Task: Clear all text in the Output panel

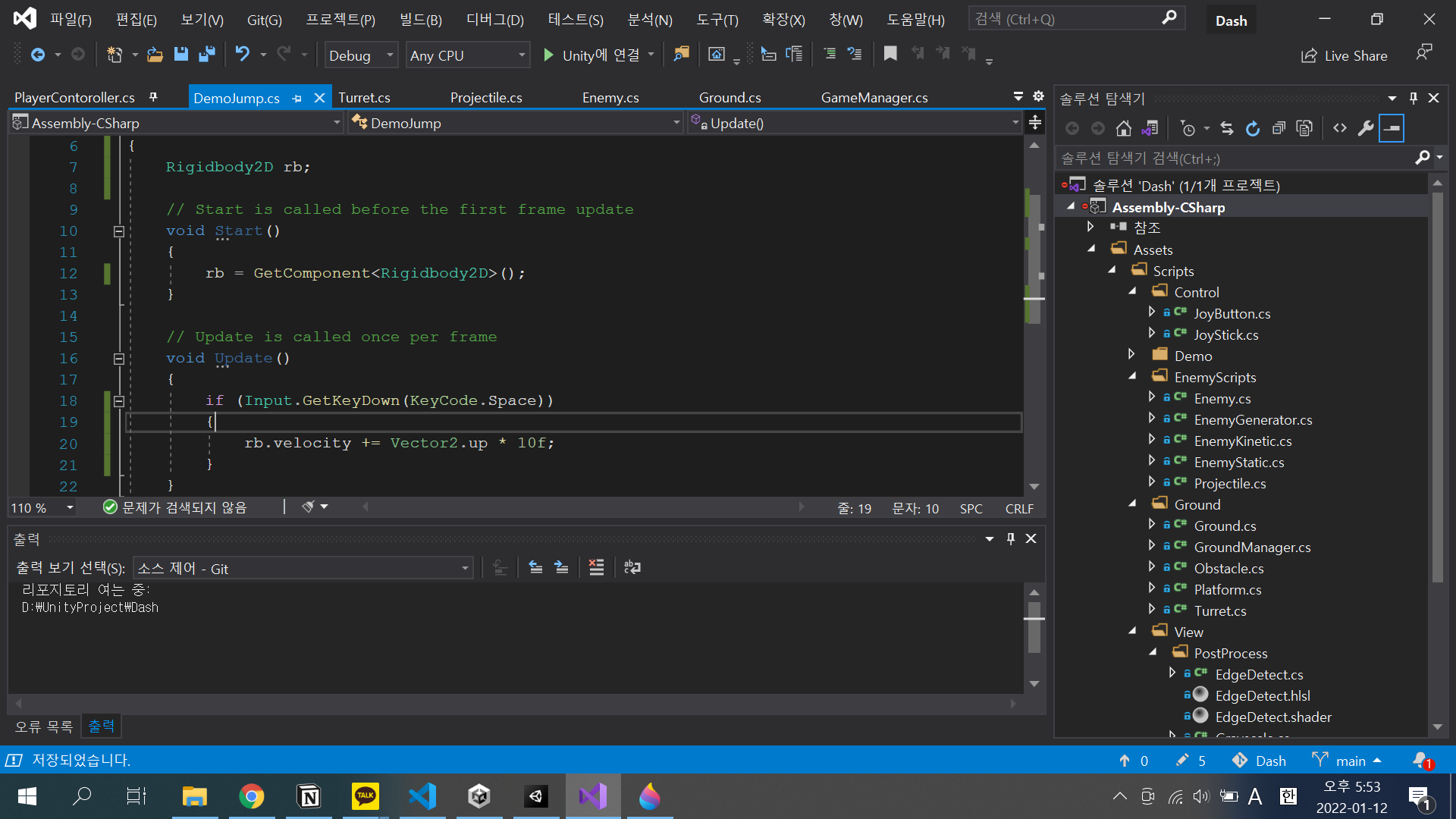Action: (597, 567)
